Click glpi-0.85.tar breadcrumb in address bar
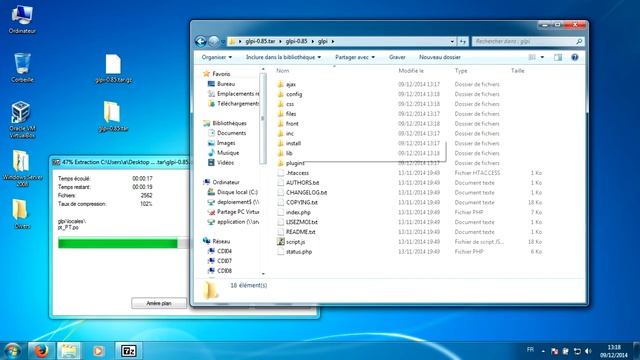Screen dimensions: 640x360 coord(260,41)
